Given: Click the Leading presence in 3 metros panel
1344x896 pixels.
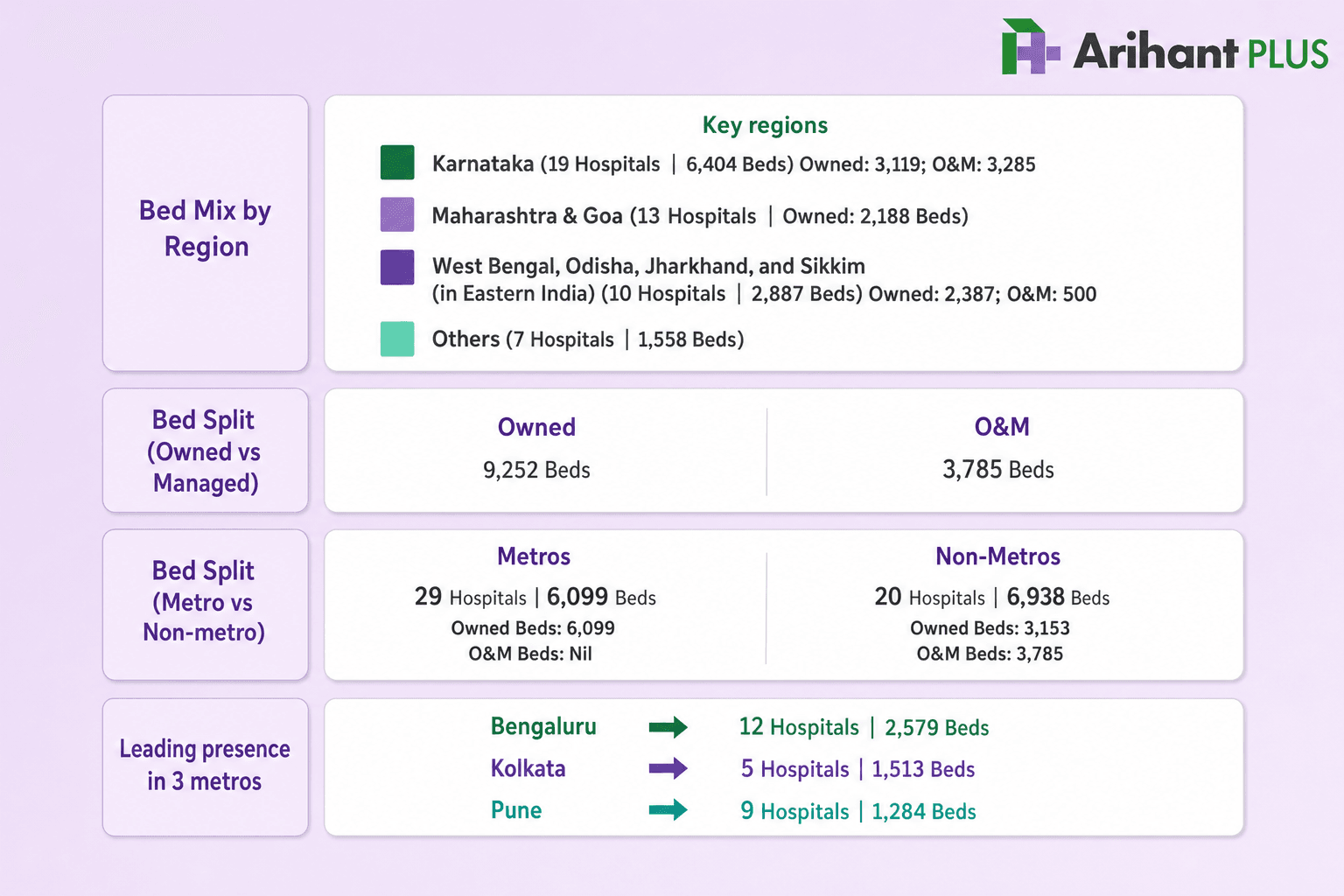Looking at the screenshot, I should pos(206,766).
